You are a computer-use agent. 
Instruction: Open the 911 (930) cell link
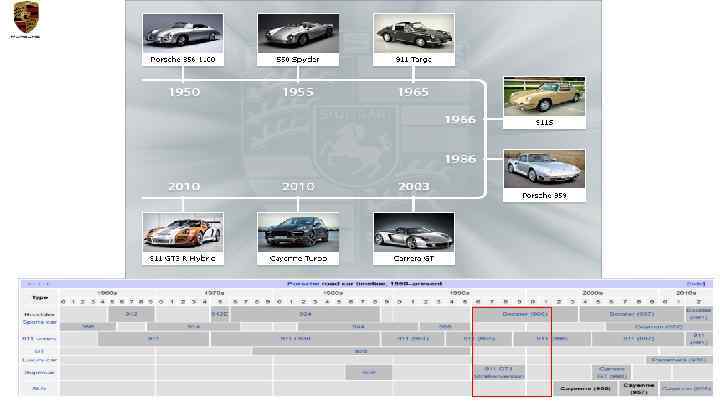295,339
